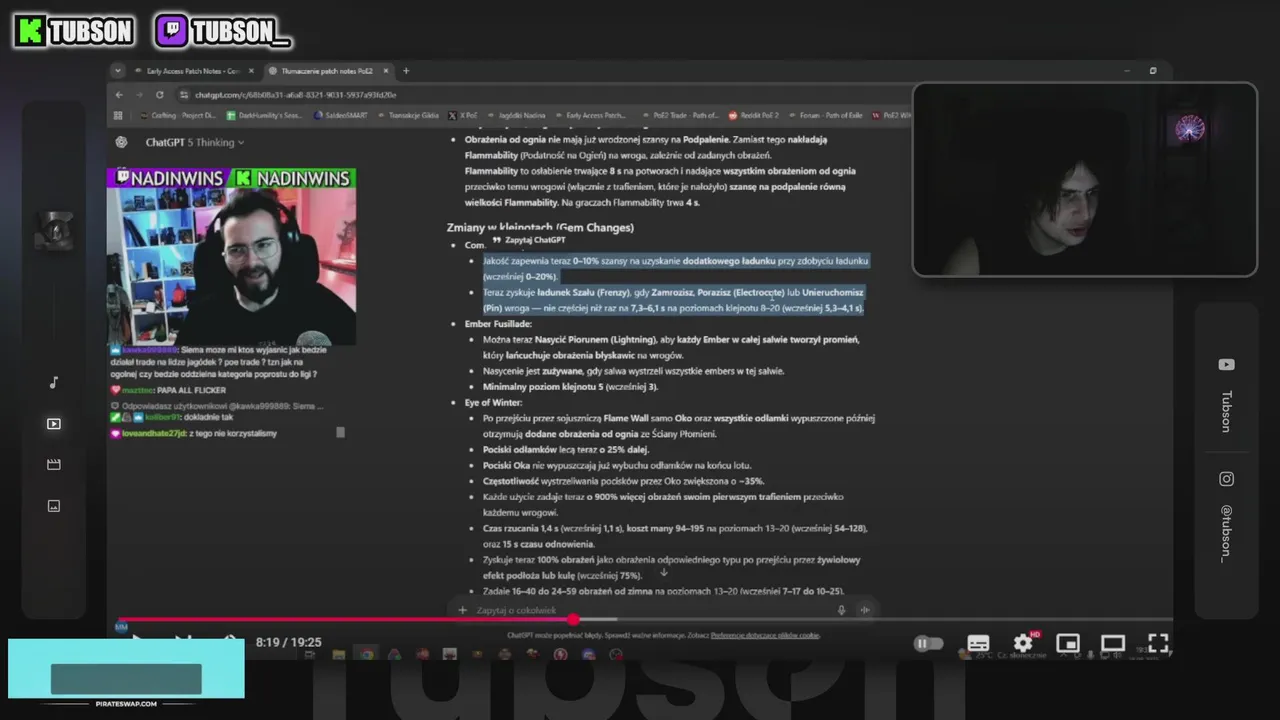The height and width of the screenshot is (720, 1280).
Task: Click the ChatGPT logo icon in header
Action: pyautogui.click(x=121, y=142)
